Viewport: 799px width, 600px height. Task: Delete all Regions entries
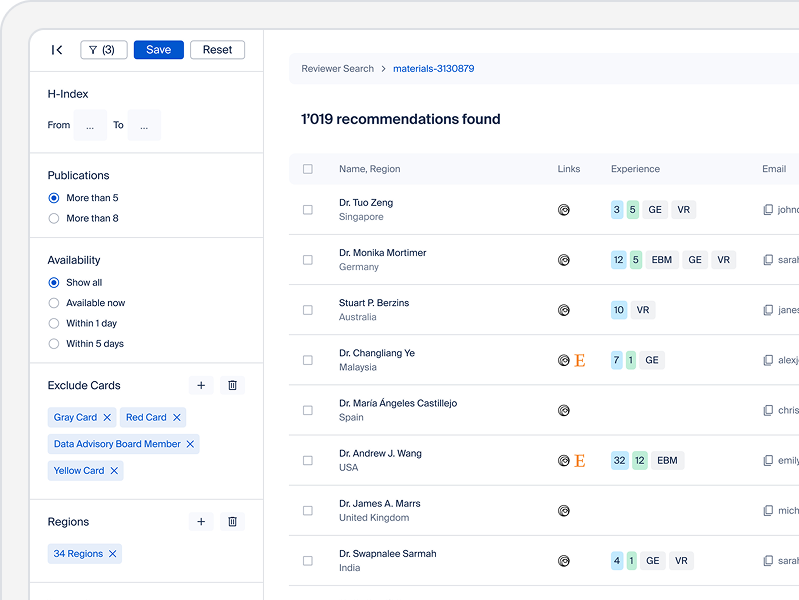pyautogui.click(x=232, y=521)
